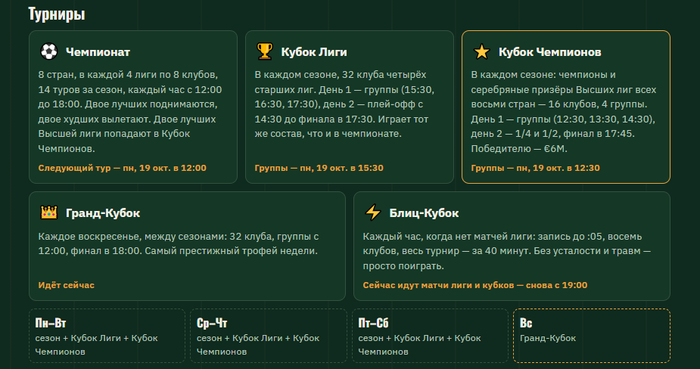Select the Ср–Чт schedule tile
The width and height of the screenshot is (700, 369).
(x=269, y=336)
